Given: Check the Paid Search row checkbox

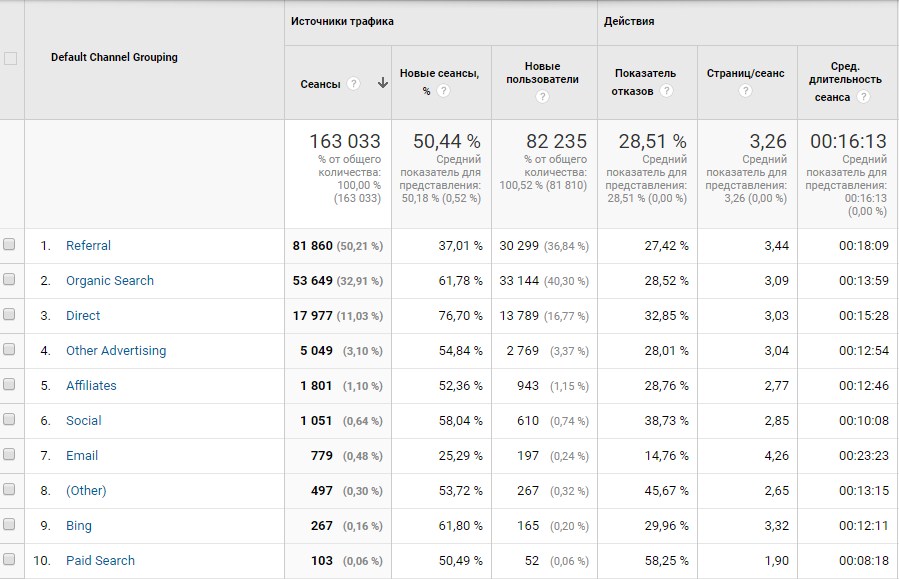Looking at the screenshot, I should click(9, 560).
